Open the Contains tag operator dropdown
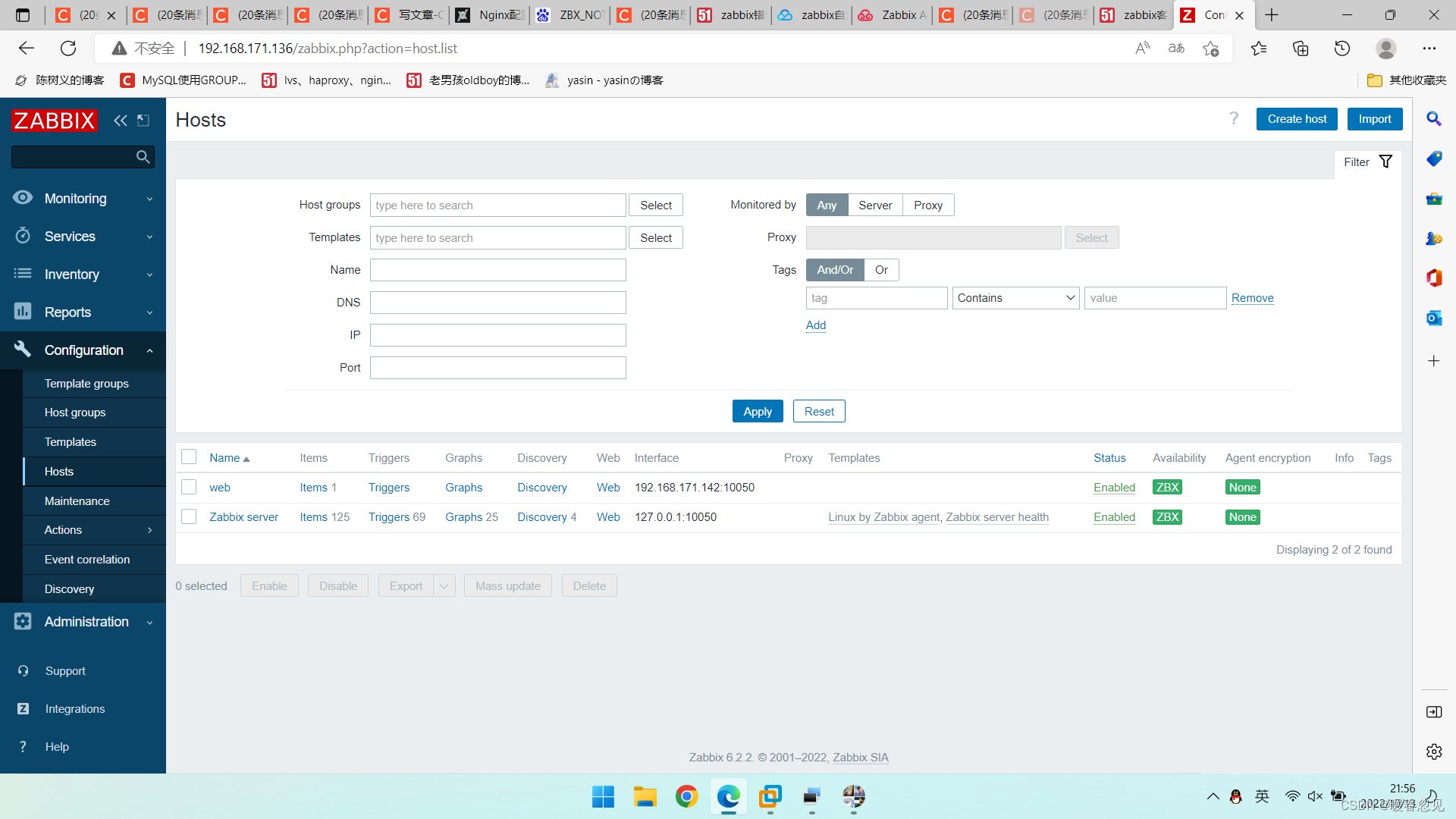This screenshot has width=1456, height=819. (1016, 298)
